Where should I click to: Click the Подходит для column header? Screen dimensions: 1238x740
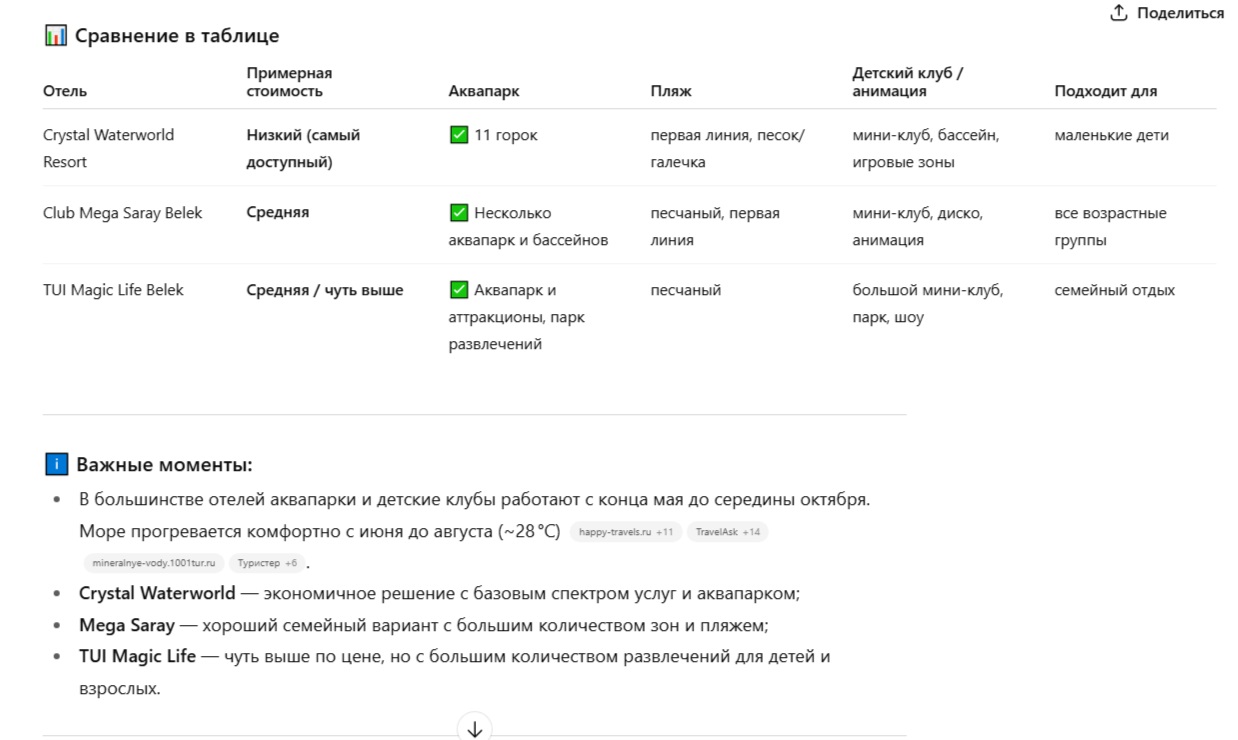1105,91
